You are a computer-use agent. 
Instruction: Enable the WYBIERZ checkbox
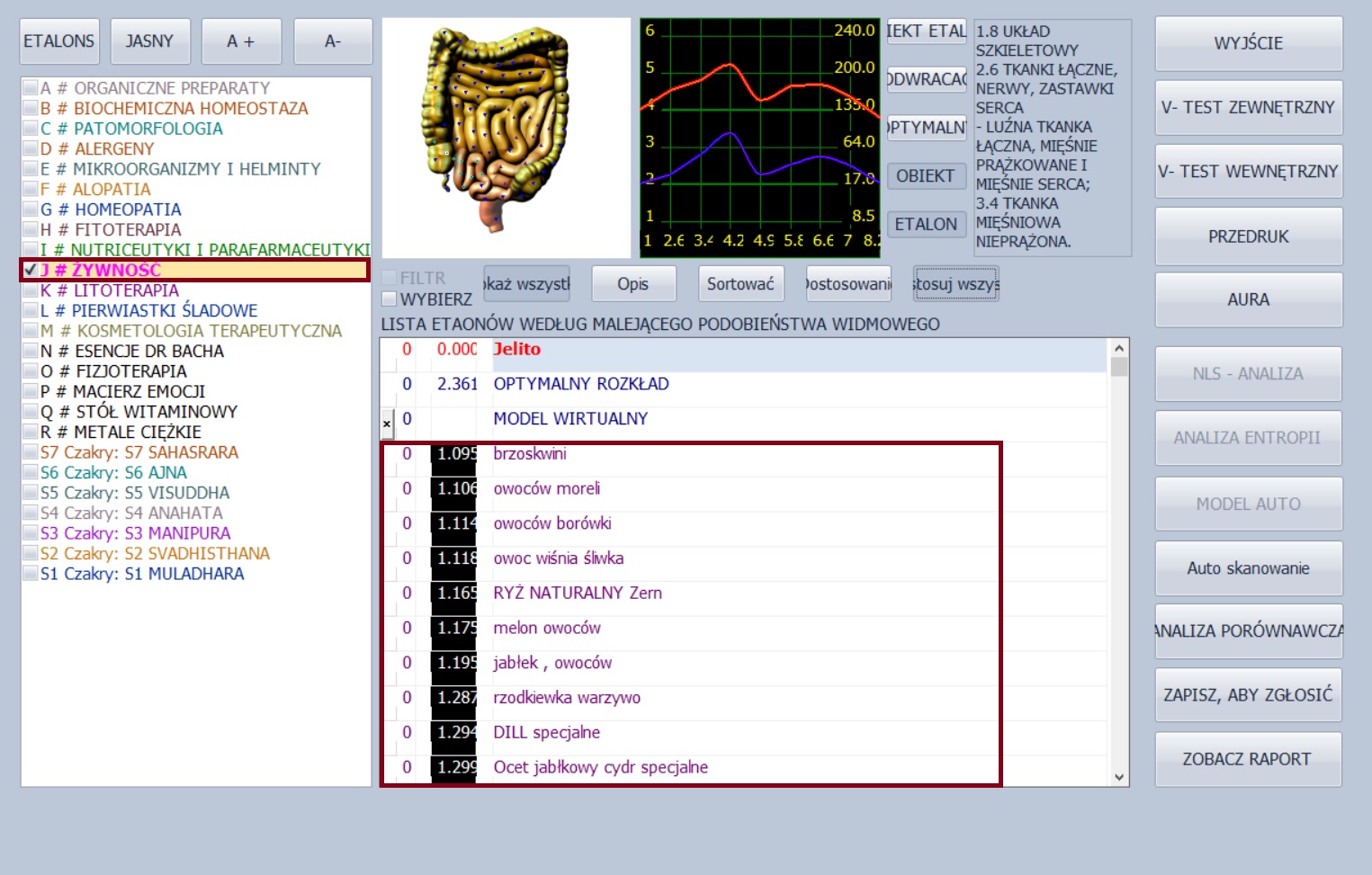[390, 299]
